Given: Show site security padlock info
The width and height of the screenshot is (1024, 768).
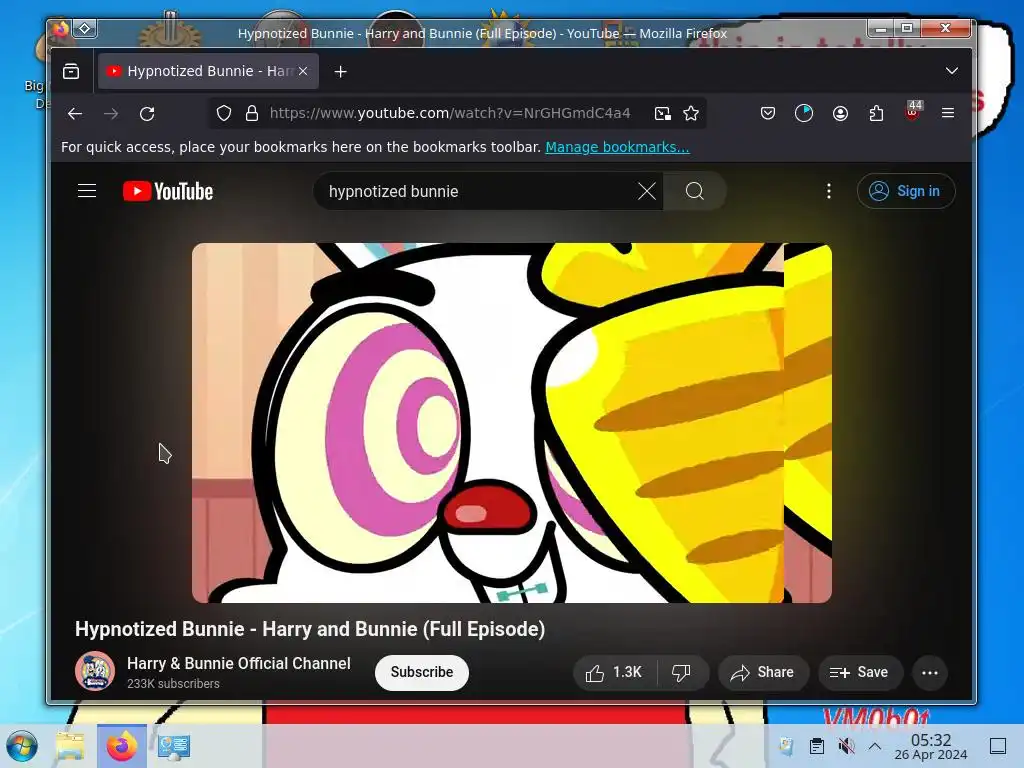Looking at the screenshot, I should click(251, 114).
